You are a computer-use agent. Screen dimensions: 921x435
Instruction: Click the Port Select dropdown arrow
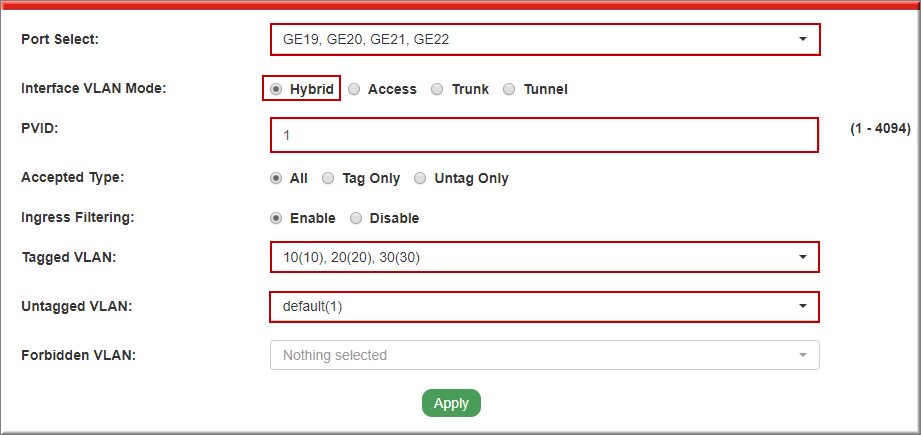(x=802, y=40)
